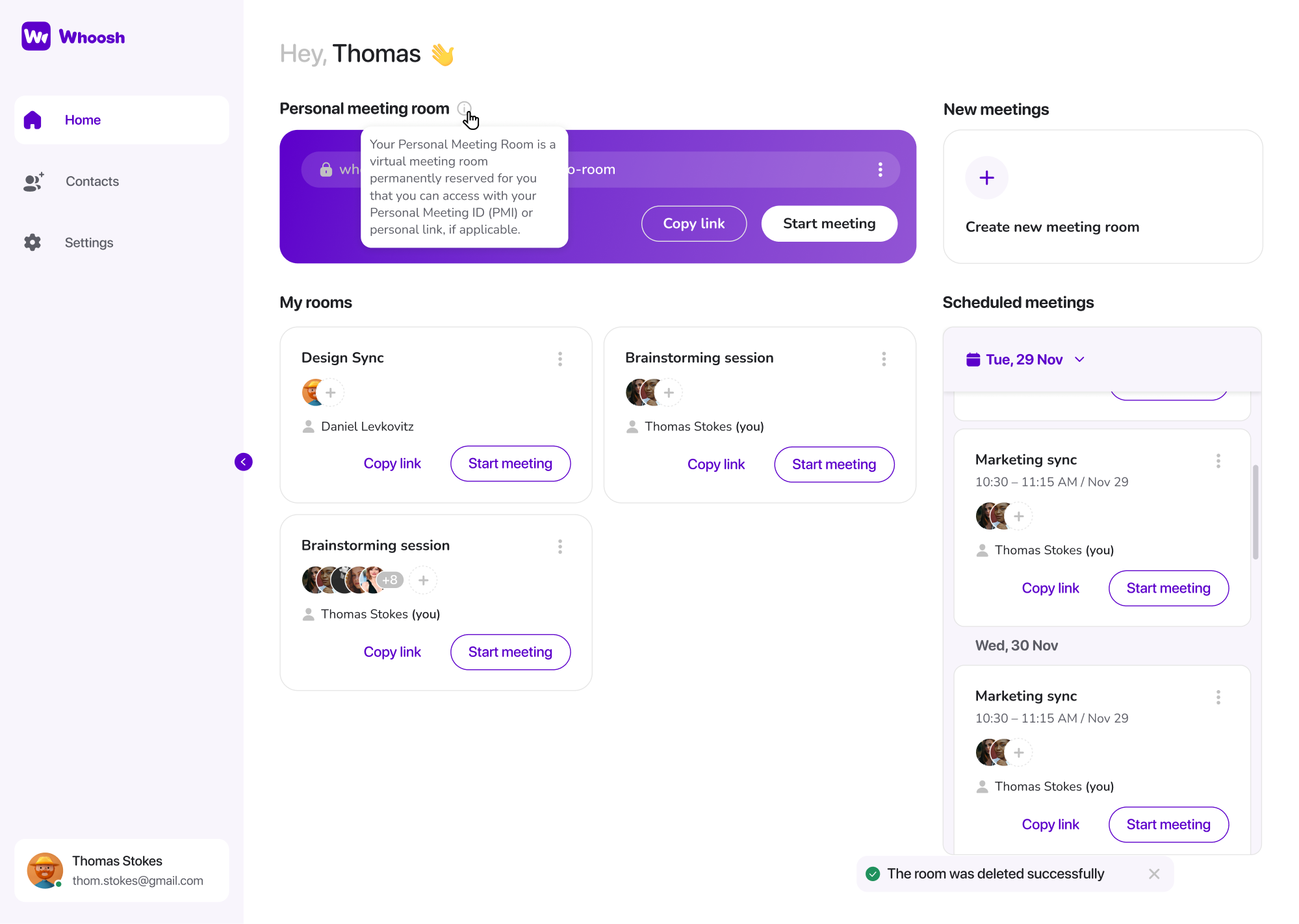Open Thomas Stokes profile card
The width and height of the screenshot is (1299, 924).
pyautogui.click(x=122, y=870)
